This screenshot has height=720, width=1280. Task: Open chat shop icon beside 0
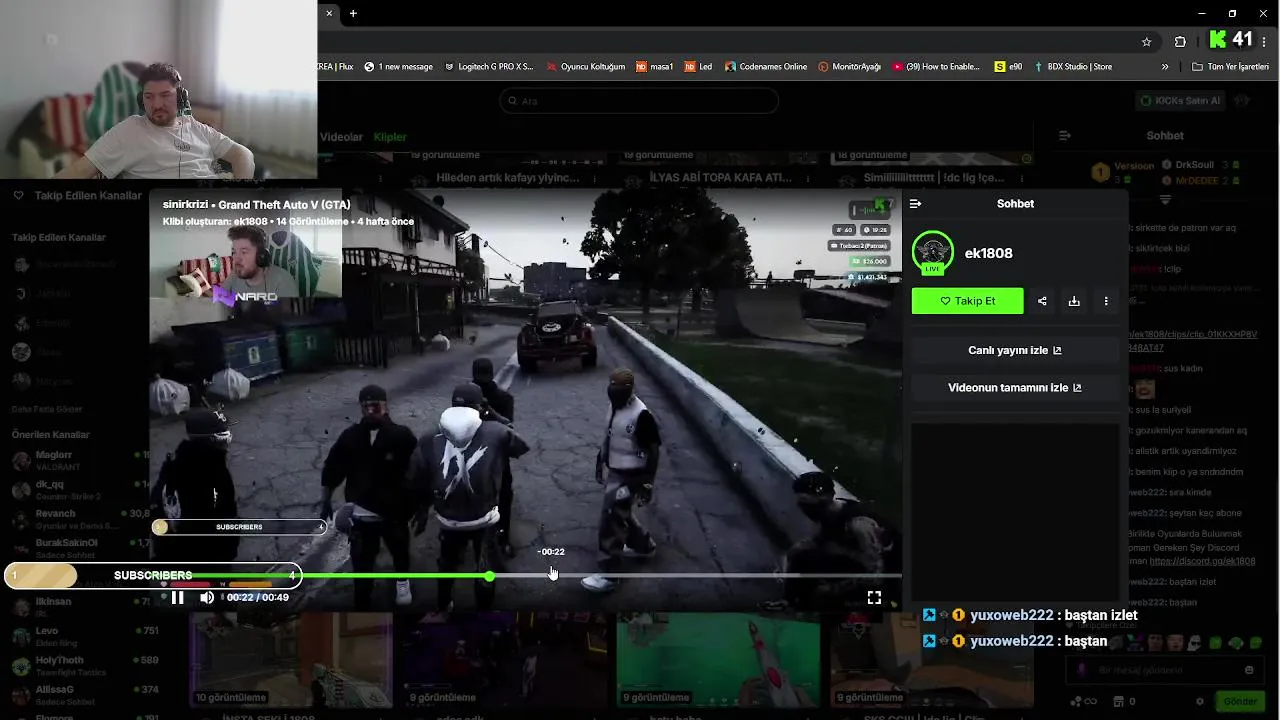point(1118,702)
